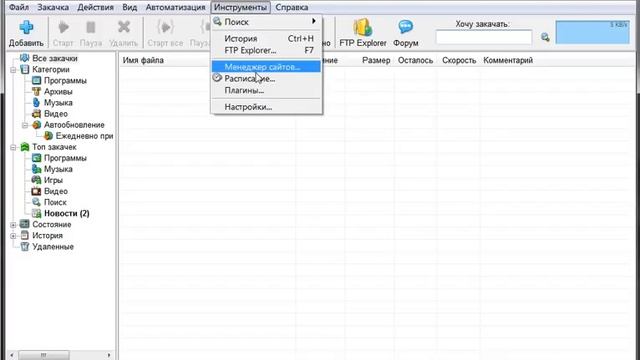The image size is (640, 360).
Task: Select the Состояние tree node
Action: tap(51, 224)
